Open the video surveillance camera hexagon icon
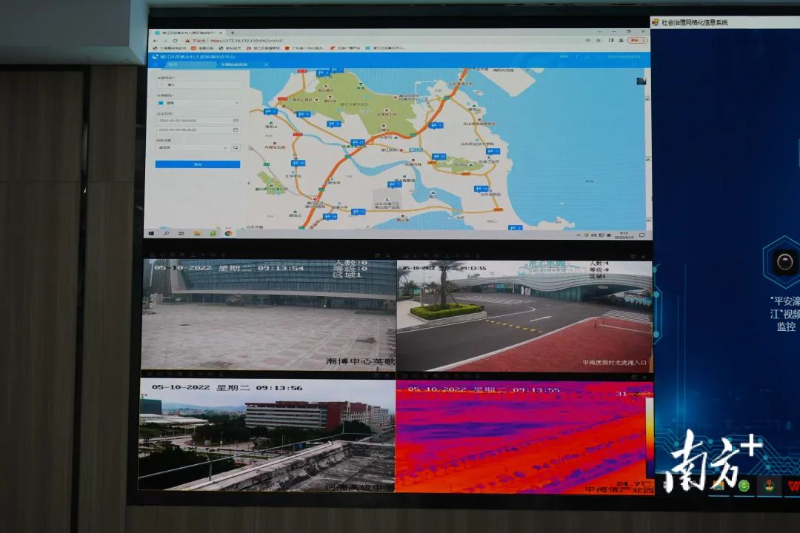Viewport: 800px width, 533px height. tap(784, 262)
